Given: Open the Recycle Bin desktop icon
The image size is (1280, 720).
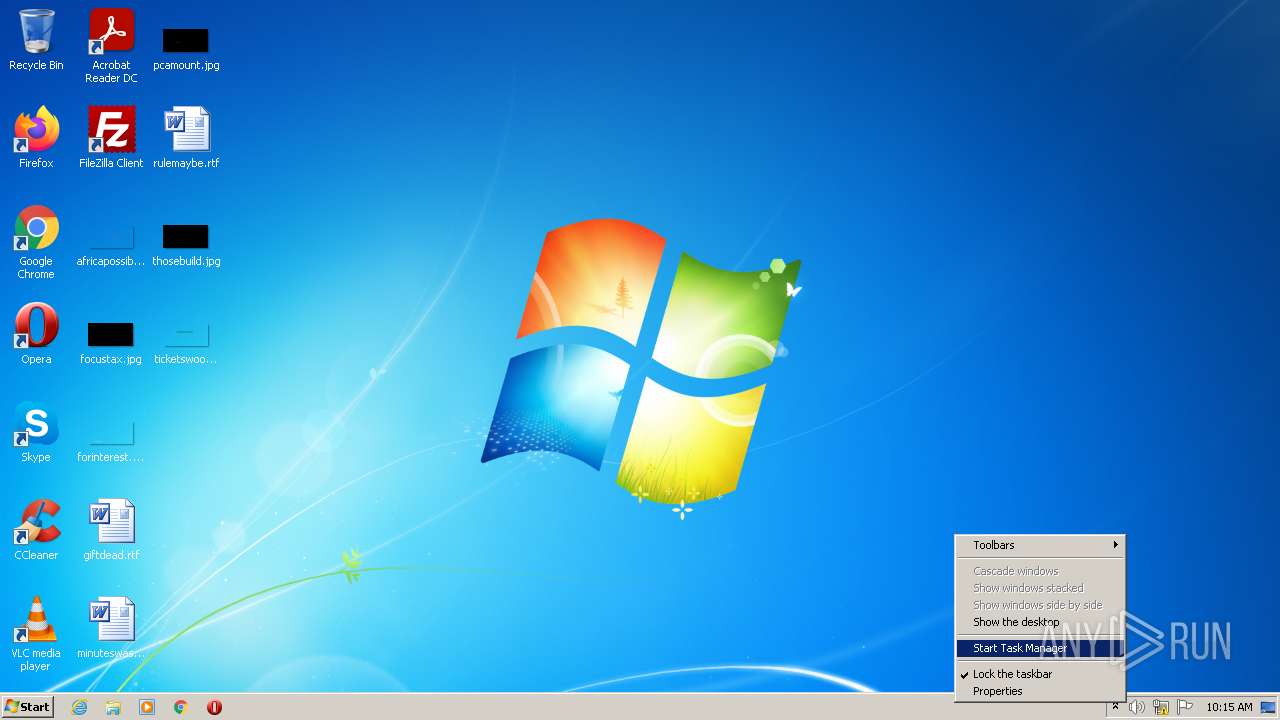Looking at the screenshot, I should [36, 40].
